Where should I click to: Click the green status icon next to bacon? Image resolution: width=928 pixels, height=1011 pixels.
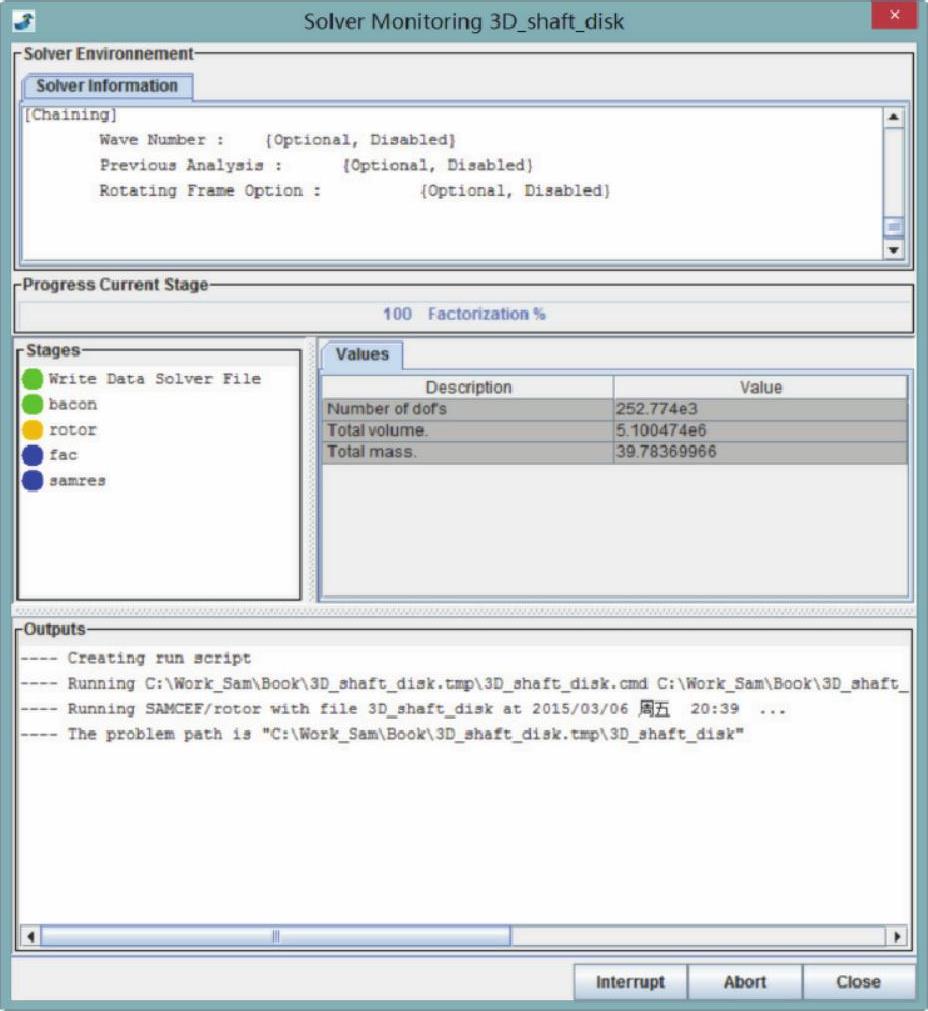32,405
